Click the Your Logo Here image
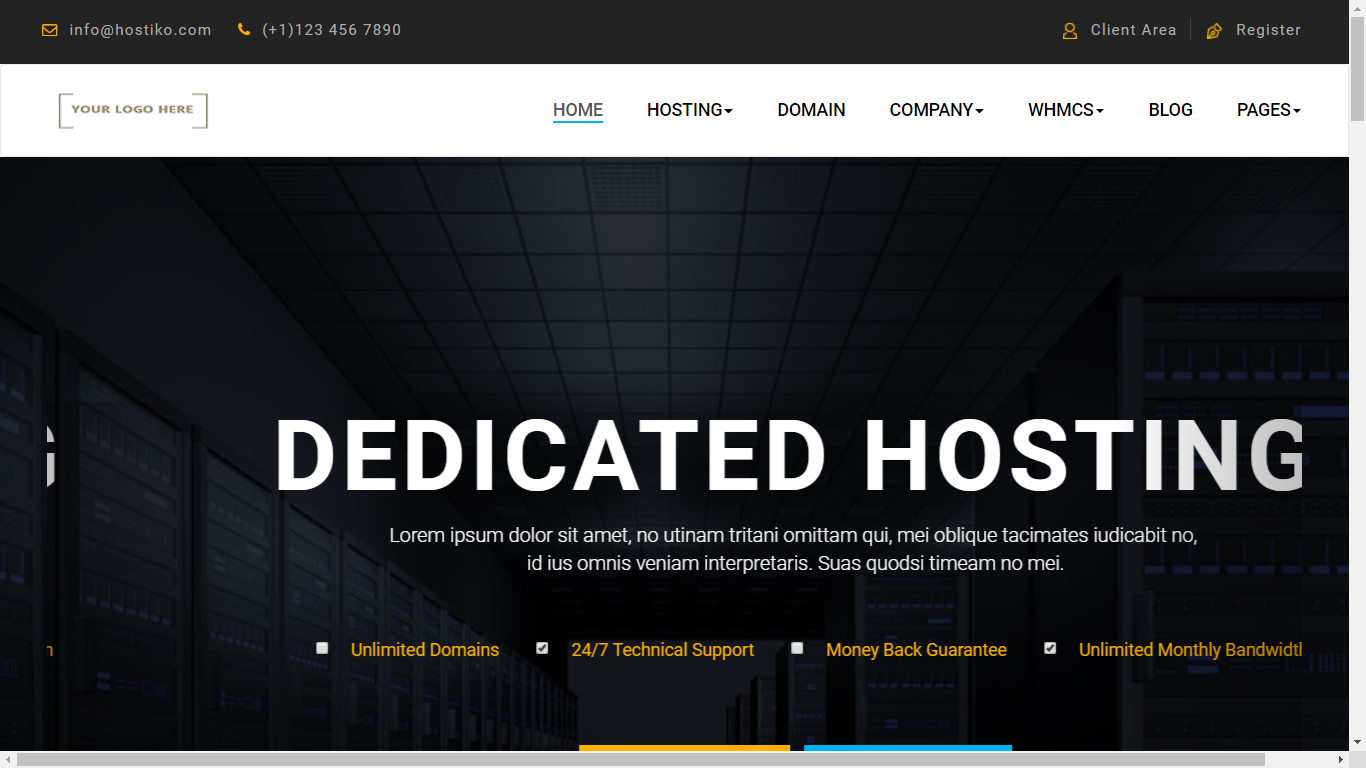This screenshot has width=1366, height=768. point(133,110)
